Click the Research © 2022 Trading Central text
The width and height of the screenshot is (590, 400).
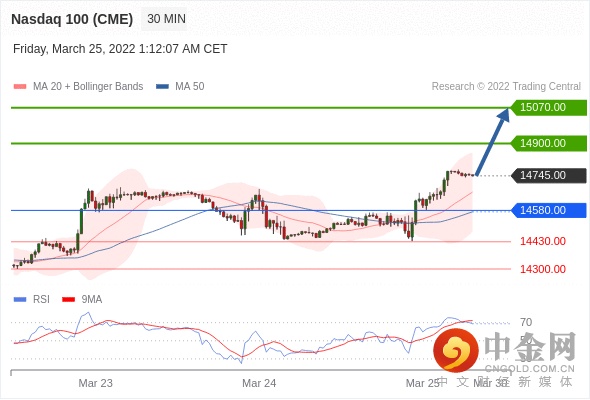pos(506,87)
